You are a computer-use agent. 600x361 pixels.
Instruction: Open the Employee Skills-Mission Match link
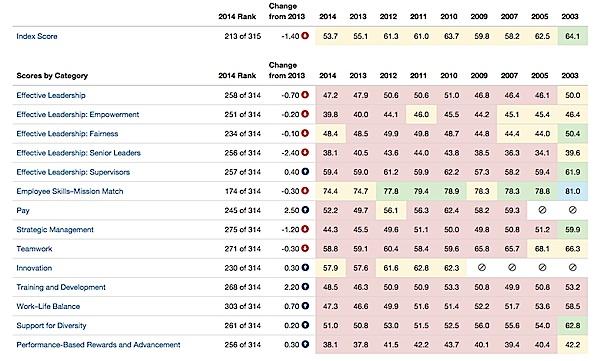click(70, 191)
